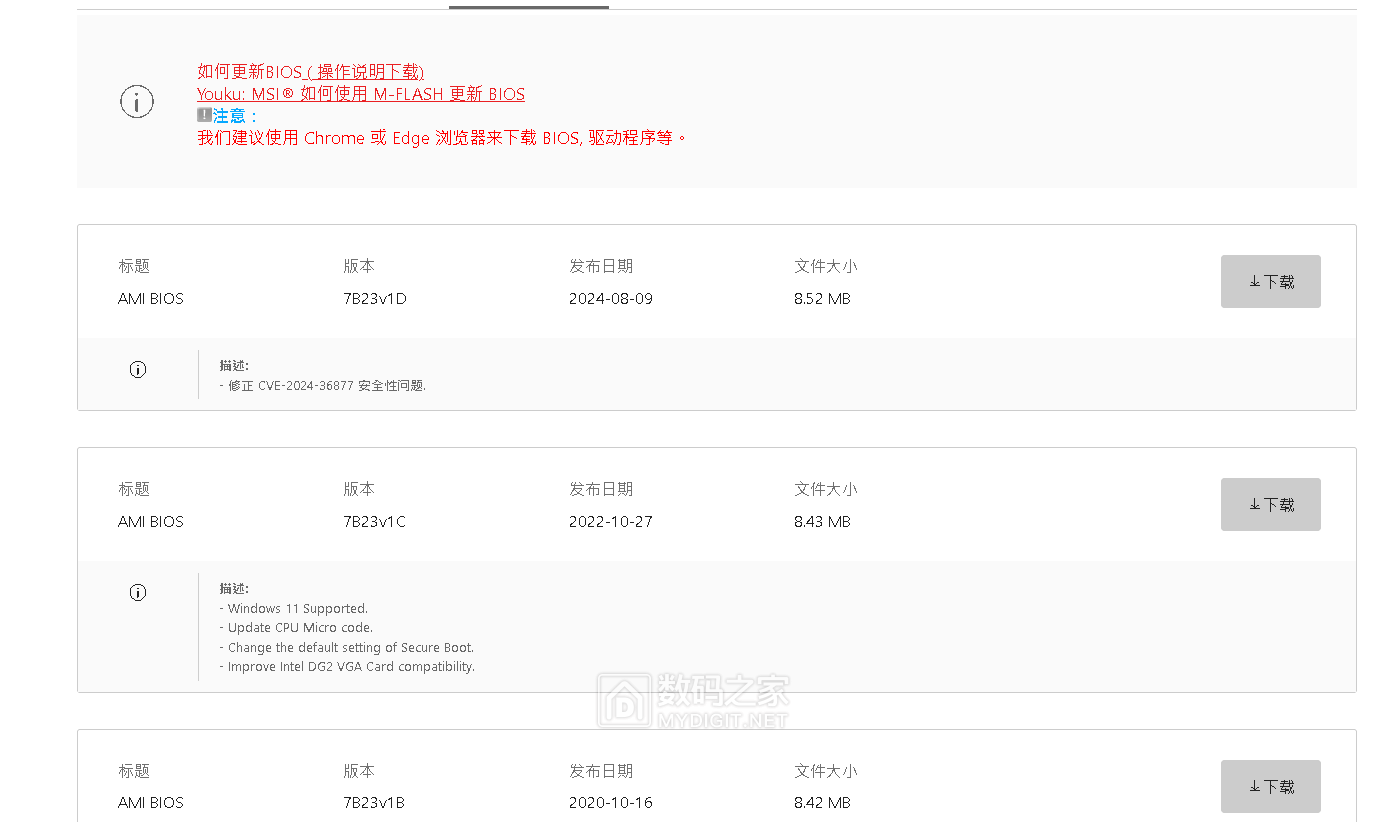Click the 数码之家 house watermark logo
This screenshot has width=1389, height=822.
point(624,700)
